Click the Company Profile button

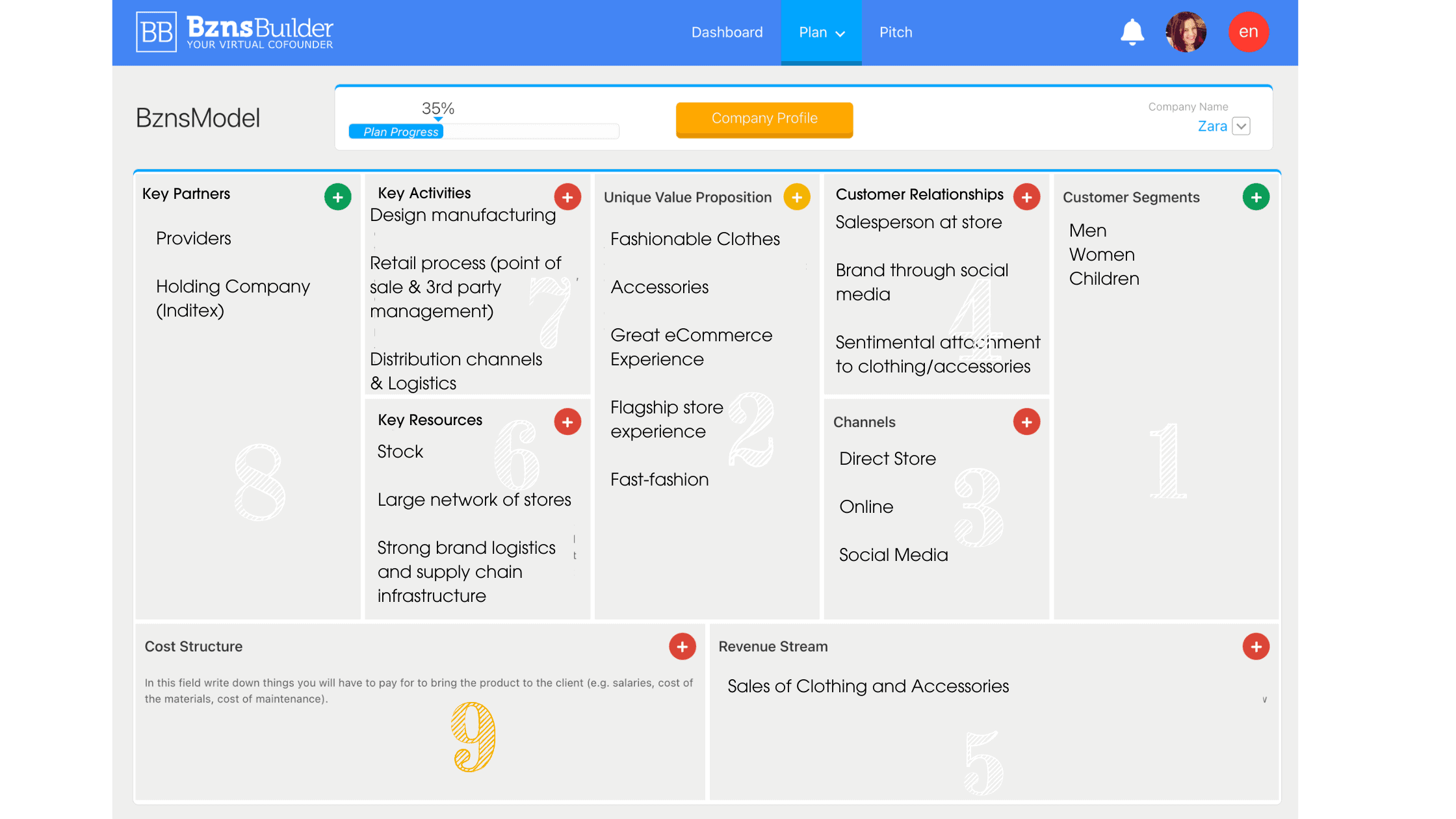click(765, 118)
